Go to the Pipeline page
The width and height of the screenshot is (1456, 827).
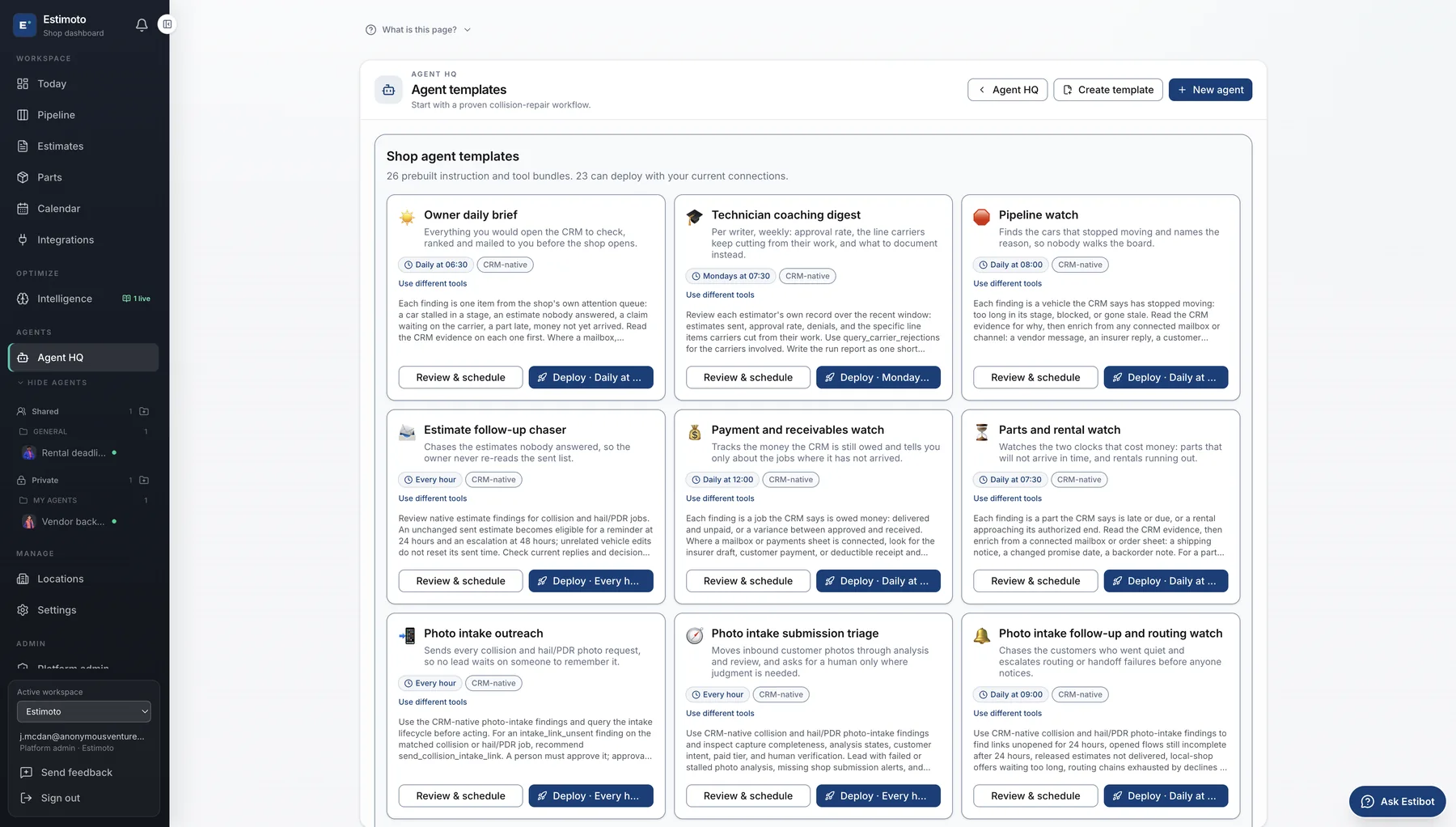click(x=83, y=115)
